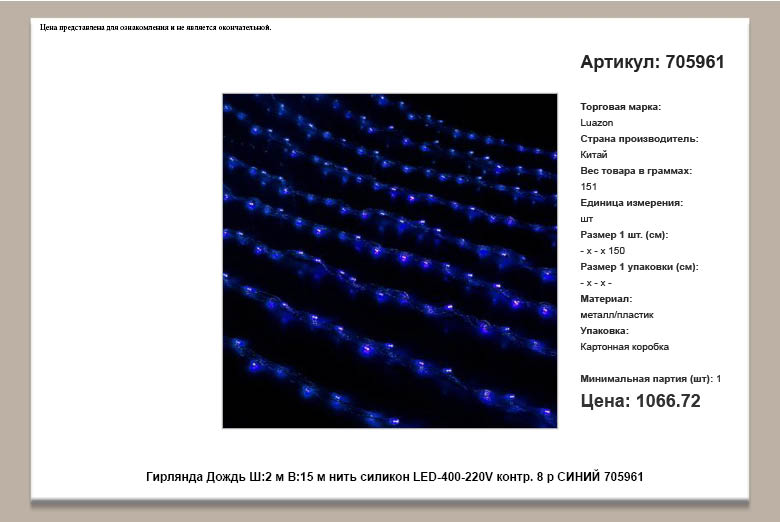This screenshot has height=522, width=780.
Task: Click the 'Размер 1 упаковки (см):' label
Action: click(x=639, y=267)
